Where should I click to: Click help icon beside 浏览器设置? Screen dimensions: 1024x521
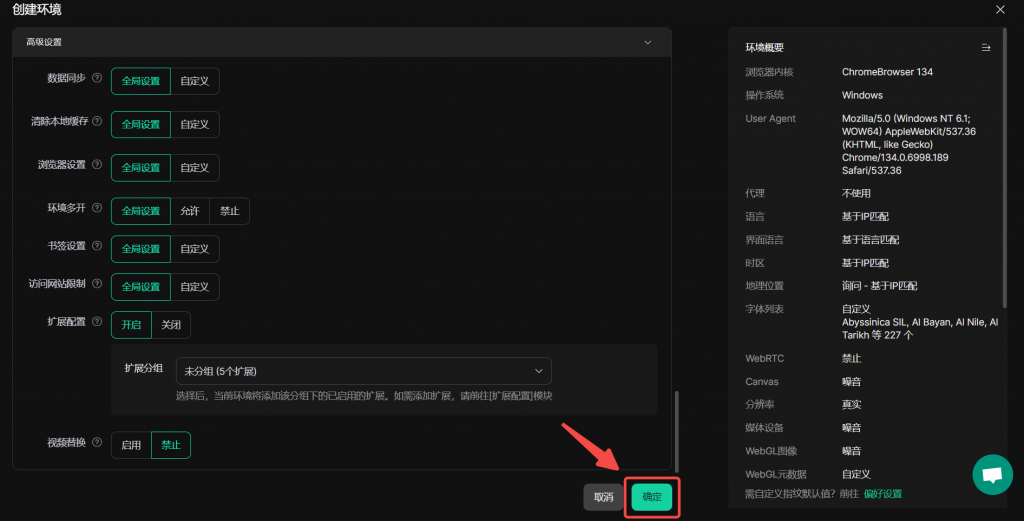point(97,165)
